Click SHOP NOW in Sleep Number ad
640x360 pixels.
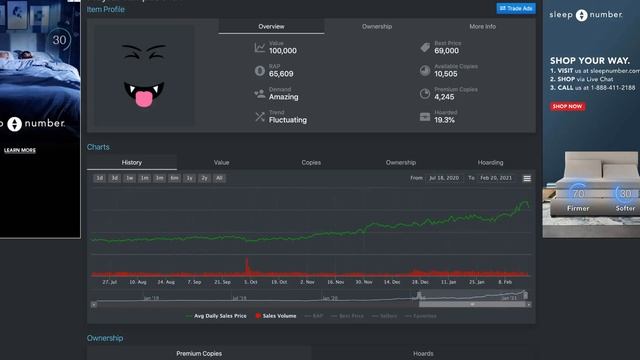567,107
